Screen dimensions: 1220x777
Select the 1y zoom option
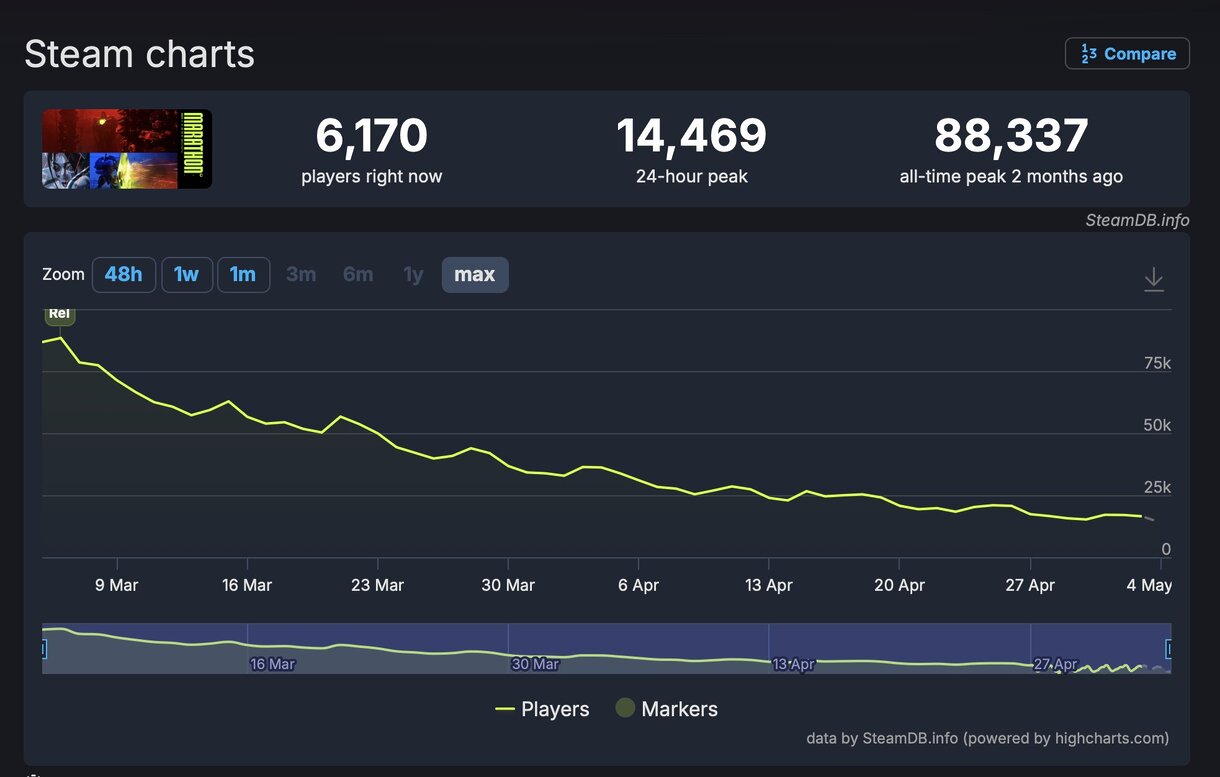[x=413, y=275]
